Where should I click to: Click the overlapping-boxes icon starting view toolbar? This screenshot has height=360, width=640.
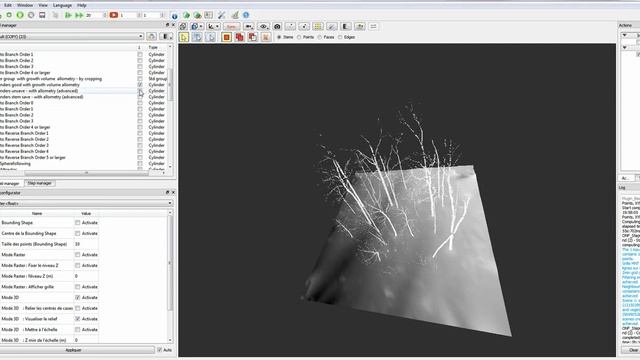183,27
